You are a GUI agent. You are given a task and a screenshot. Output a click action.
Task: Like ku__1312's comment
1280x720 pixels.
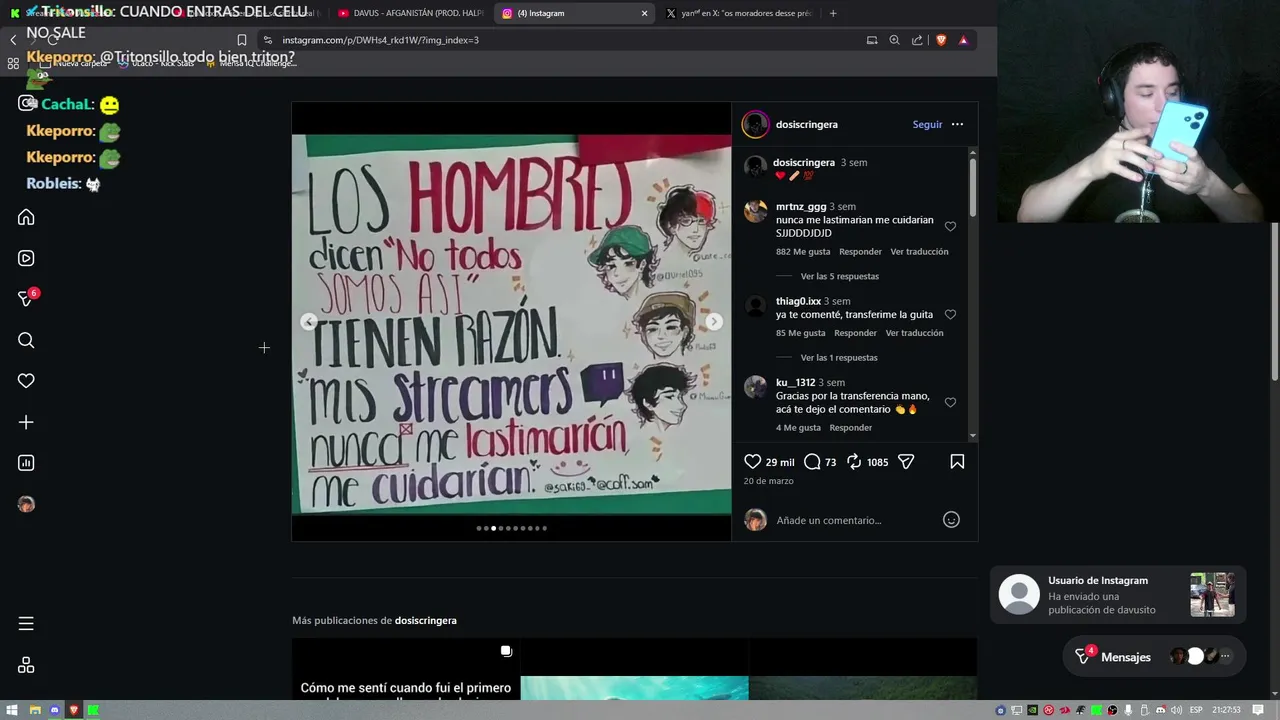(x=950, y=403)
